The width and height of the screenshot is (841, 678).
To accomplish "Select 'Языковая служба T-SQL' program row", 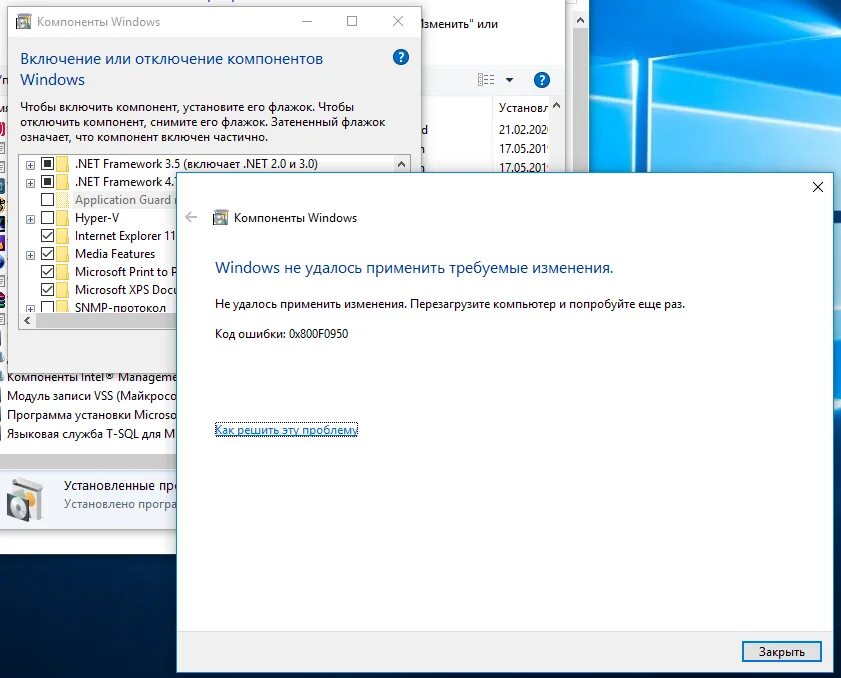I will pos(89,434).
